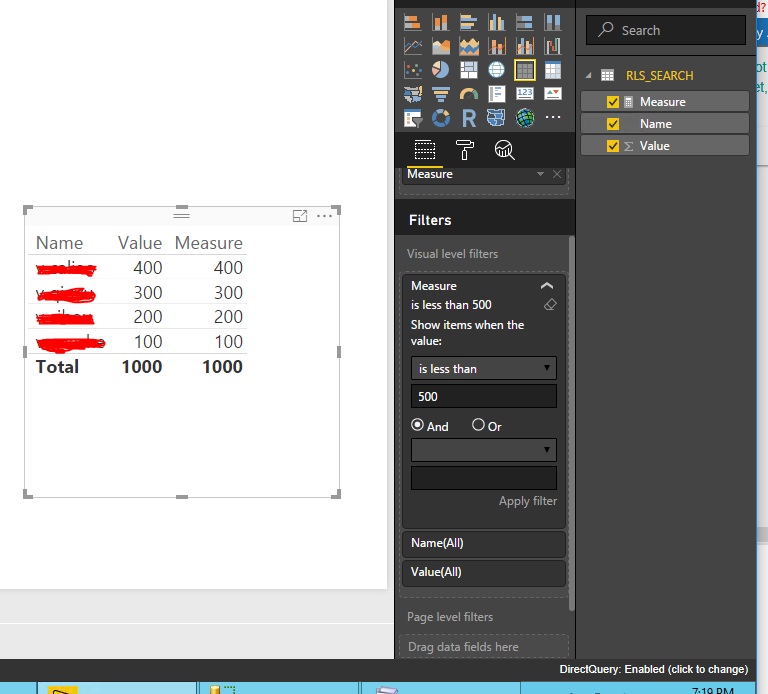Open Focus mode on the table visual
768x694 pixels.
(x=300, y=215)
